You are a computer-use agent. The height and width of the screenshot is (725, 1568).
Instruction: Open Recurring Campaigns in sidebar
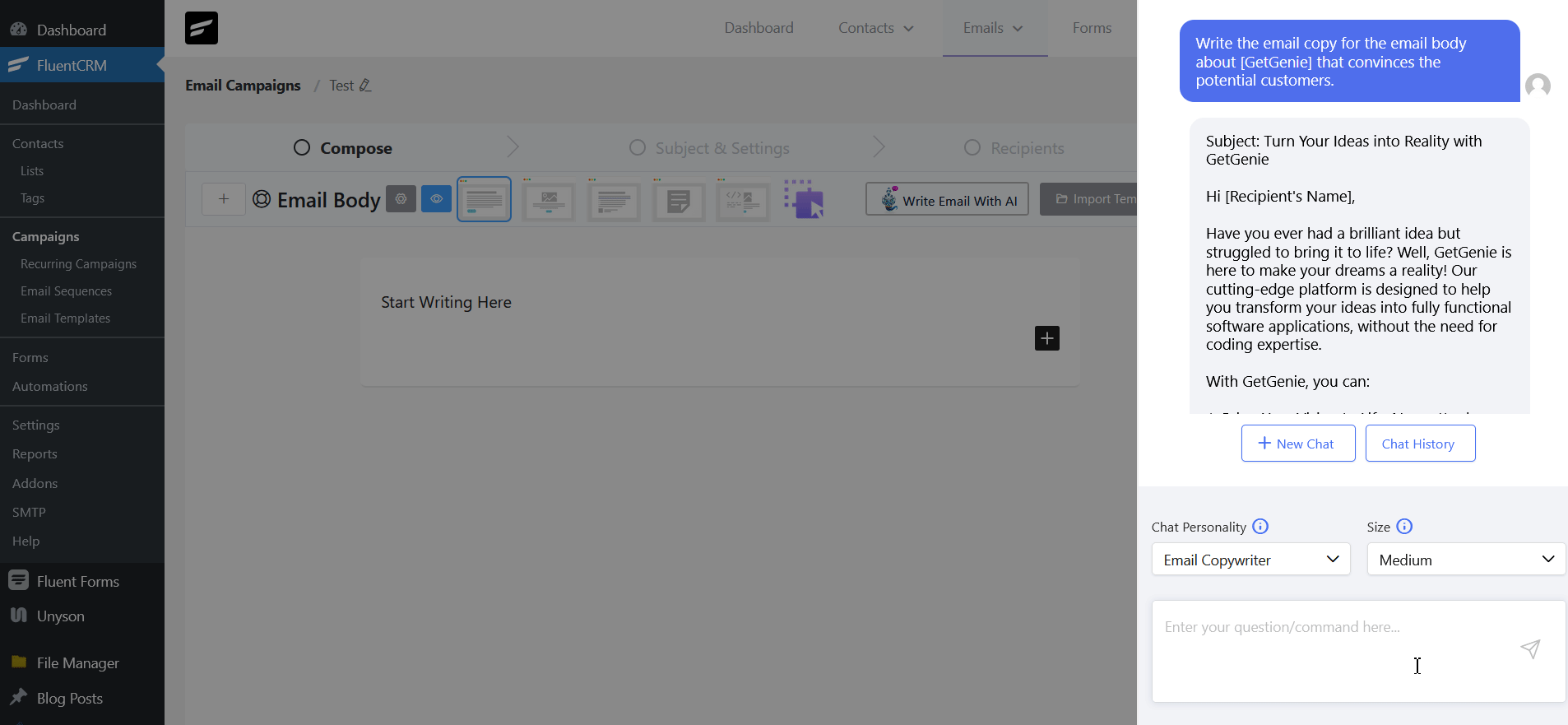(x=78, y=264)
